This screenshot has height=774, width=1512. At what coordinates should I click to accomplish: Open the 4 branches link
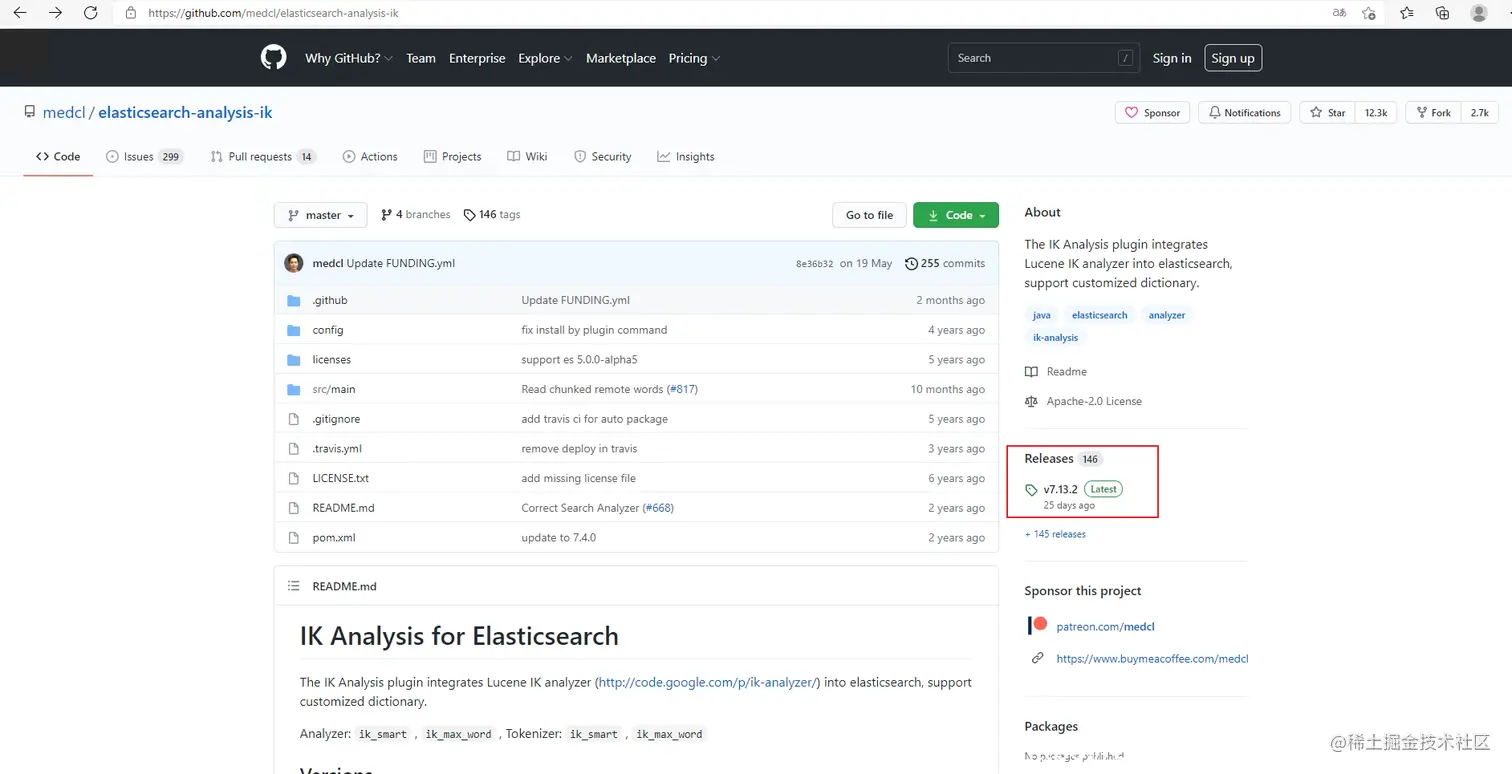click(416, 215)
